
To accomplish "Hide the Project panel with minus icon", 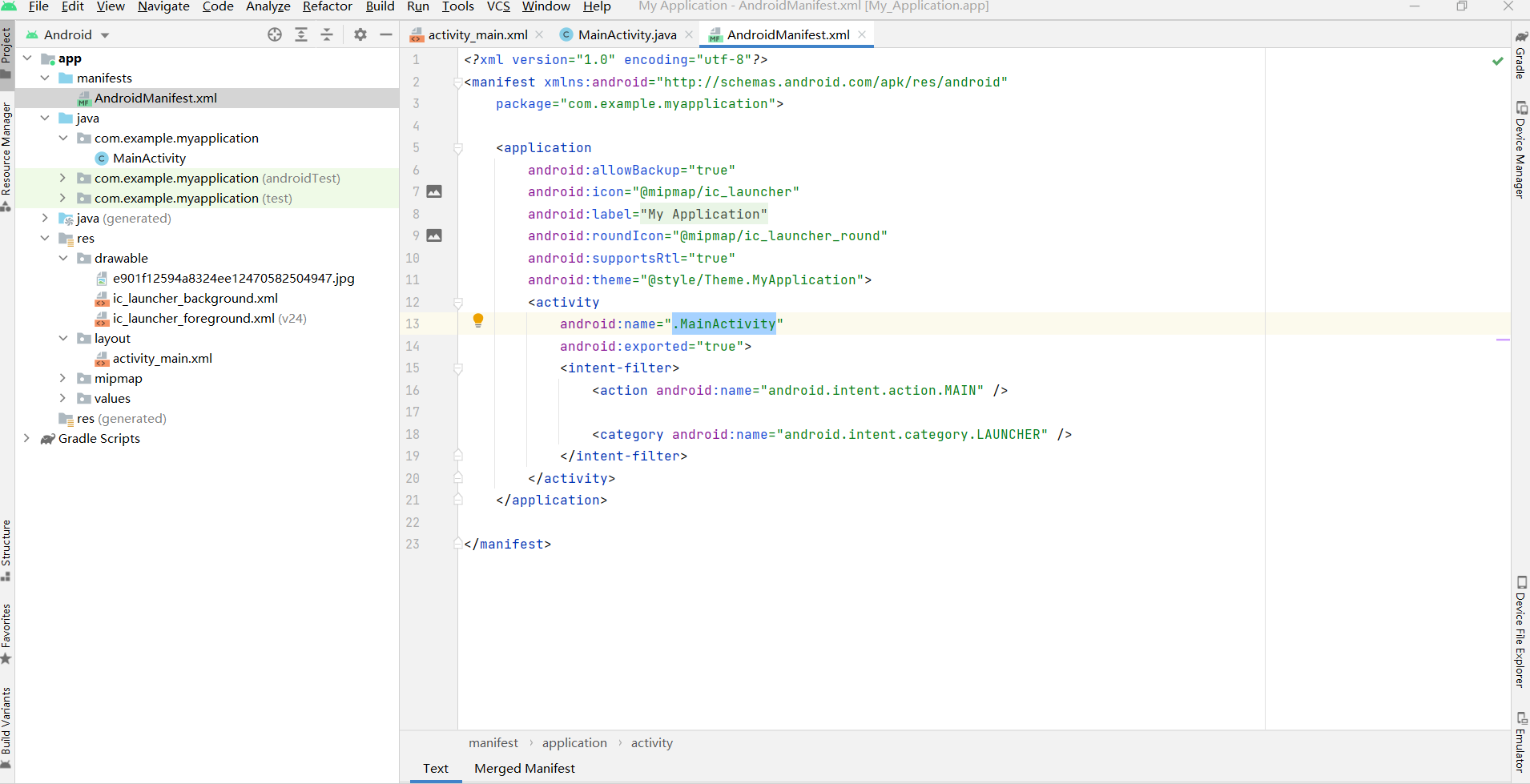I will (x=386, y=34).
